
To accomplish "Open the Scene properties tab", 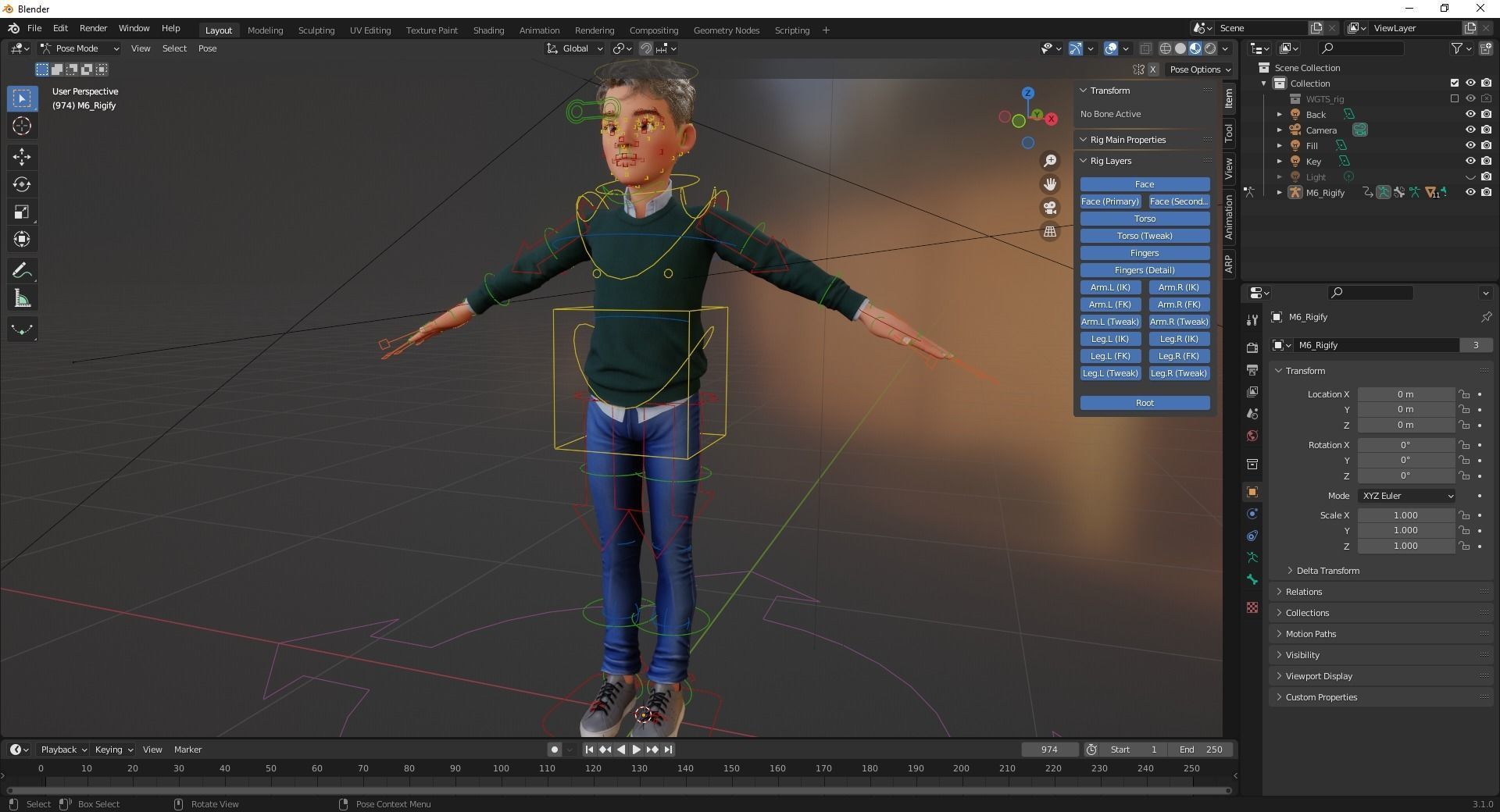I will click(x=1252, y=414).
